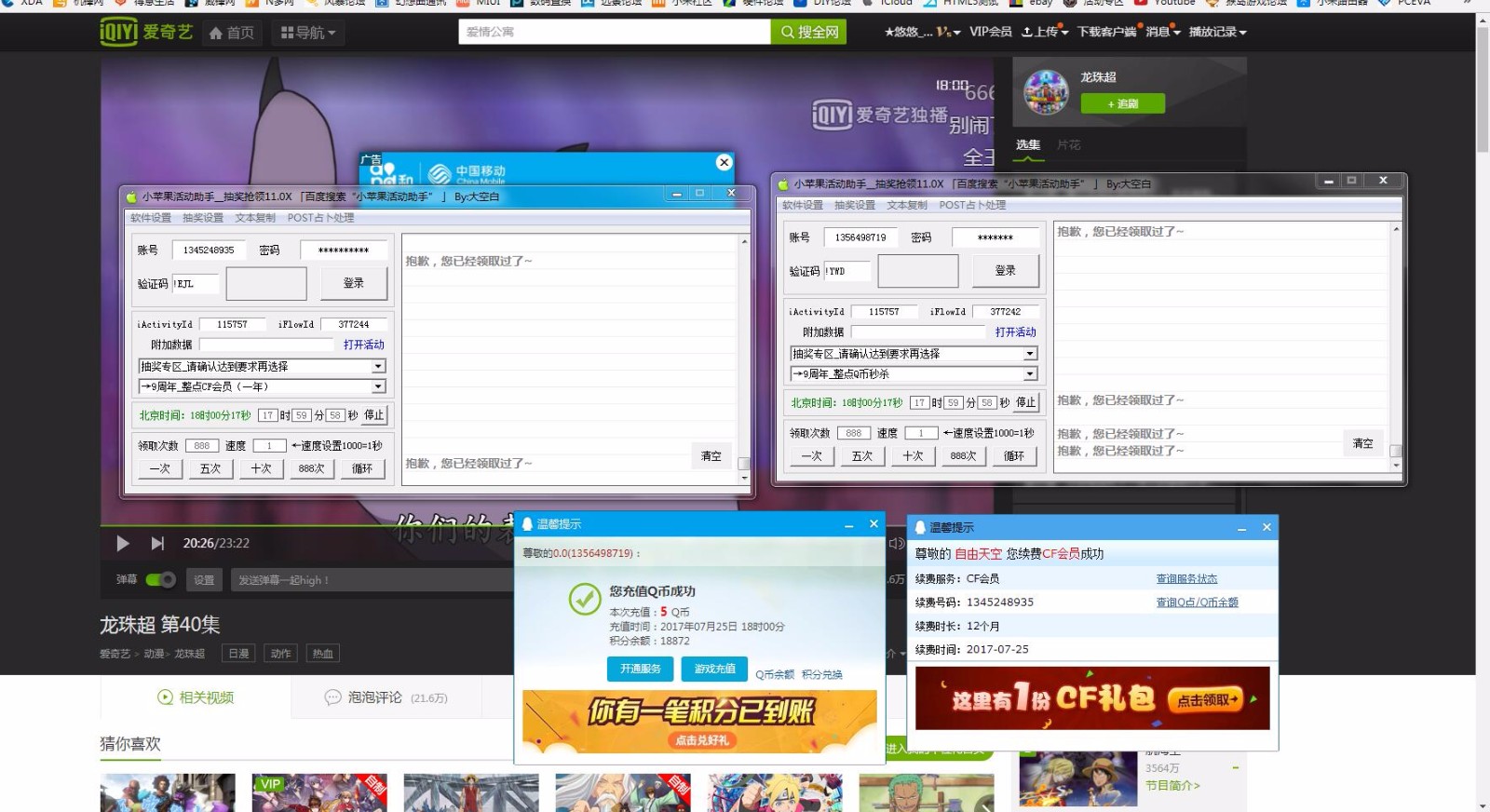Click 登录 button in right helper window

[1006, 270]
